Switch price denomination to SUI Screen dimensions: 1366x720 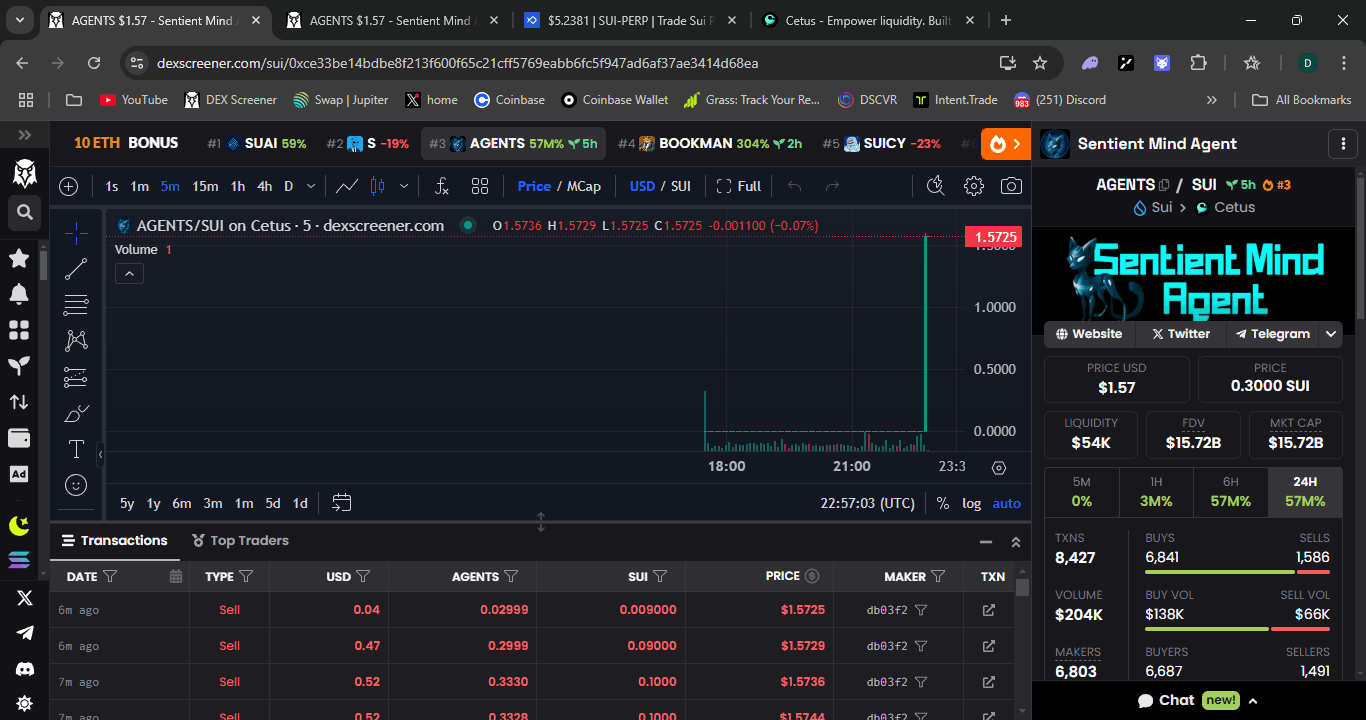click(x=681, y=186)
